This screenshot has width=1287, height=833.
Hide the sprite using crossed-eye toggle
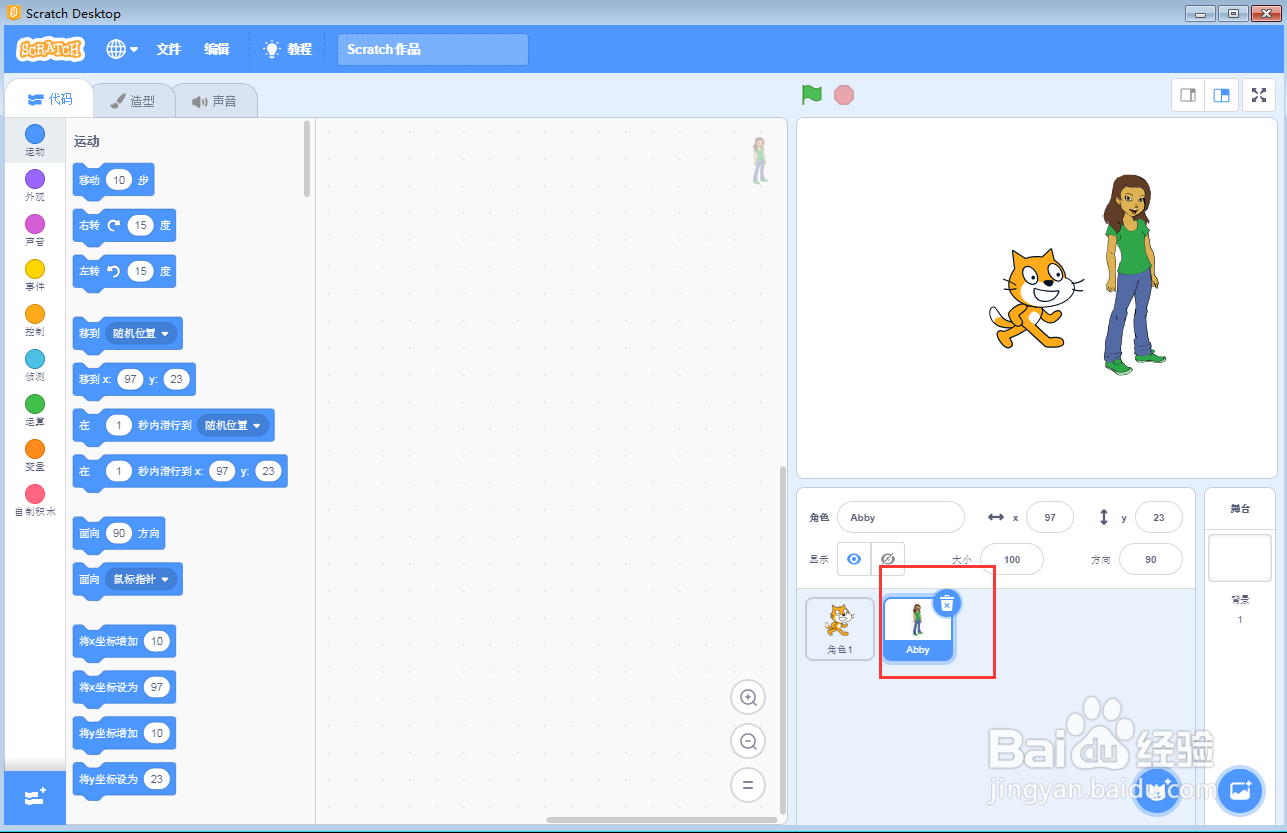pos(887,558)
